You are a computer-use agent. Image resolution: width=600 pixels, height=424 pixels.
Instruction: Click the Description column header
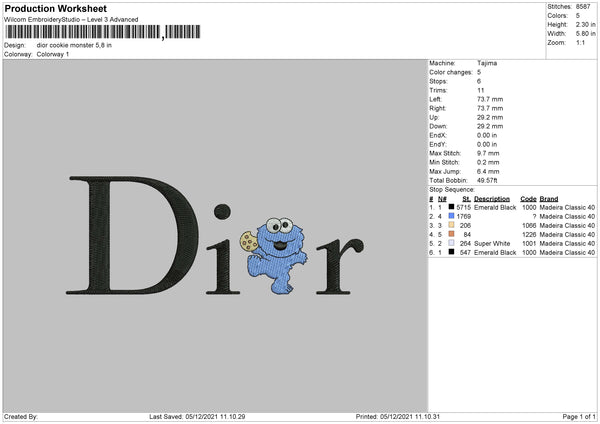point(492,199)
